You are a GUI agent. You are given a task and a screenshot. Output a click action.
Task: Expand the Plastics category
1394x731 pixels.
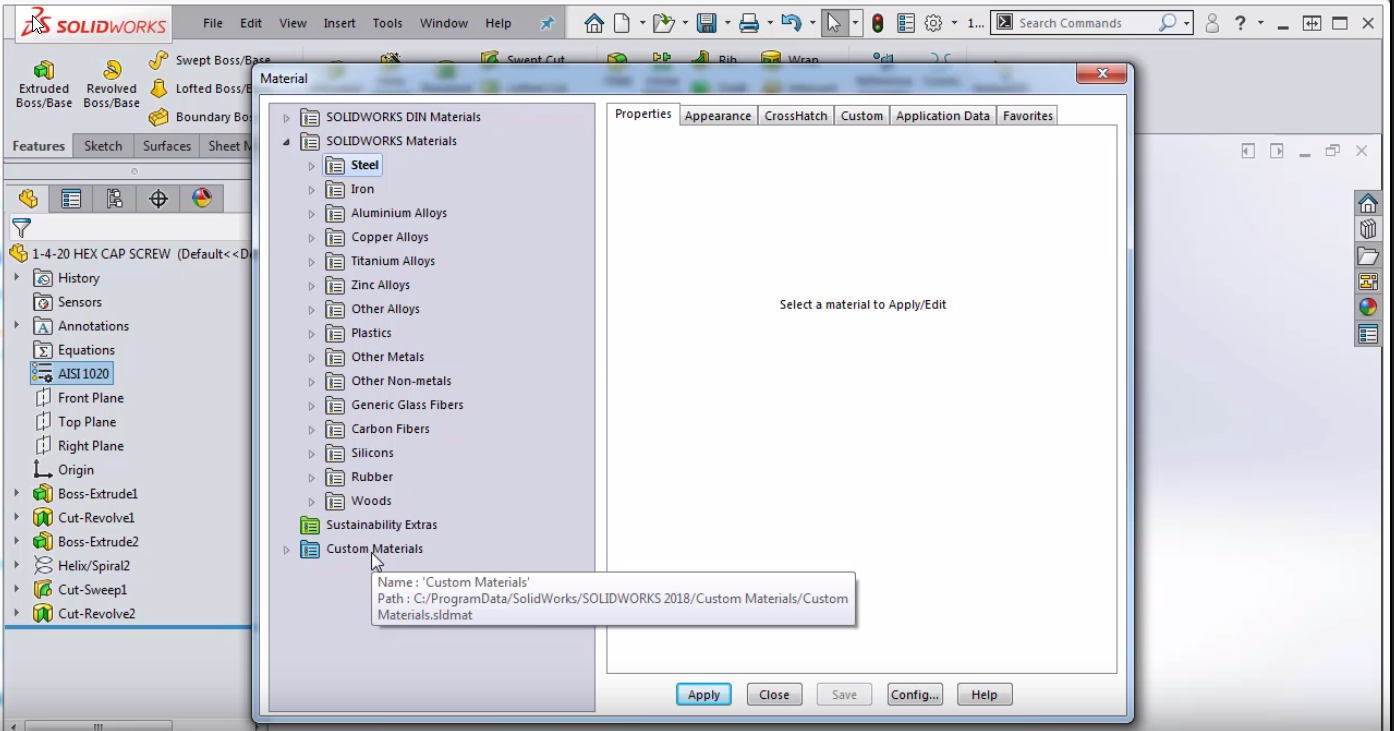click(x=311, y=334)
